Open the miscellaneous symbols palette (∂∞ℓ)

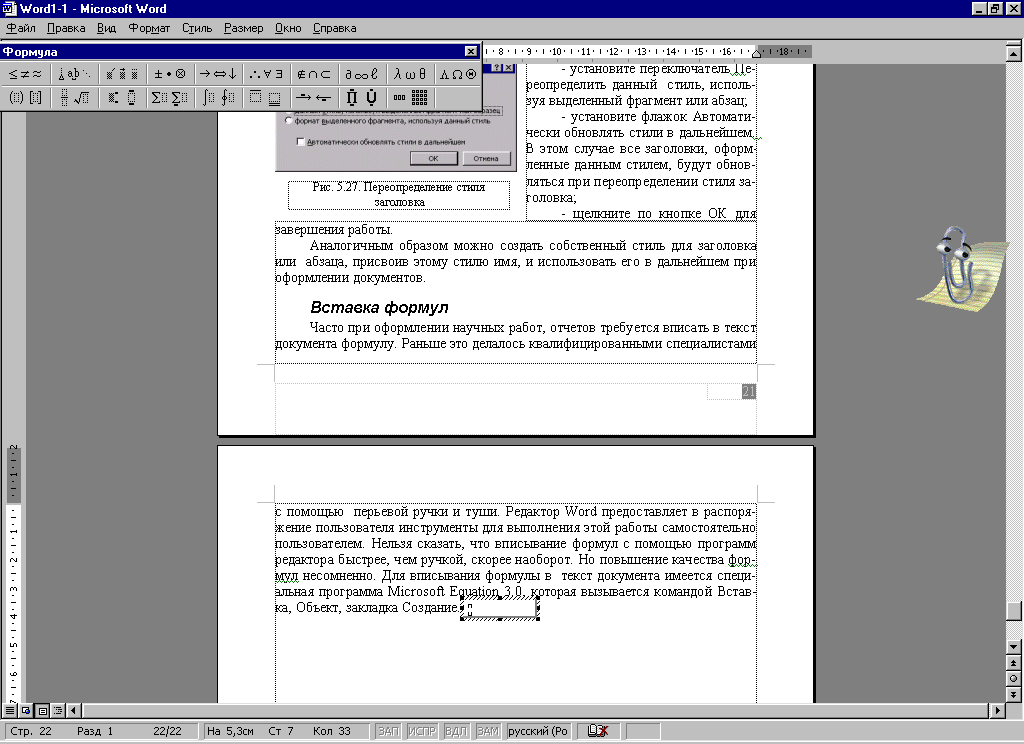[362, 74]
